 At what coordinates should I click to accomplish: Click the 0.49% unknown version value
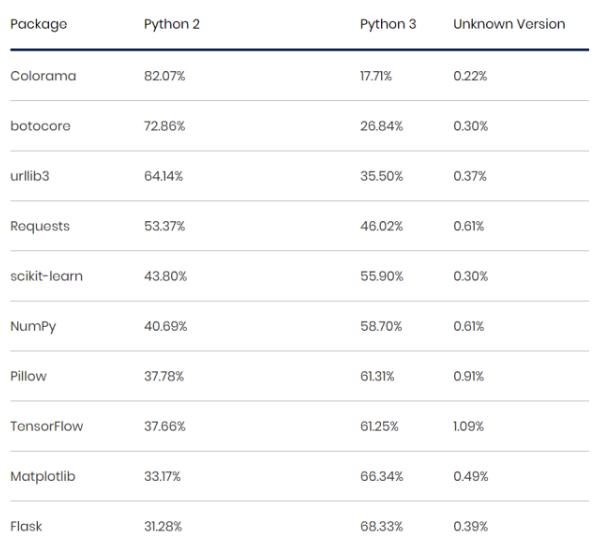(x=471, y=476)
